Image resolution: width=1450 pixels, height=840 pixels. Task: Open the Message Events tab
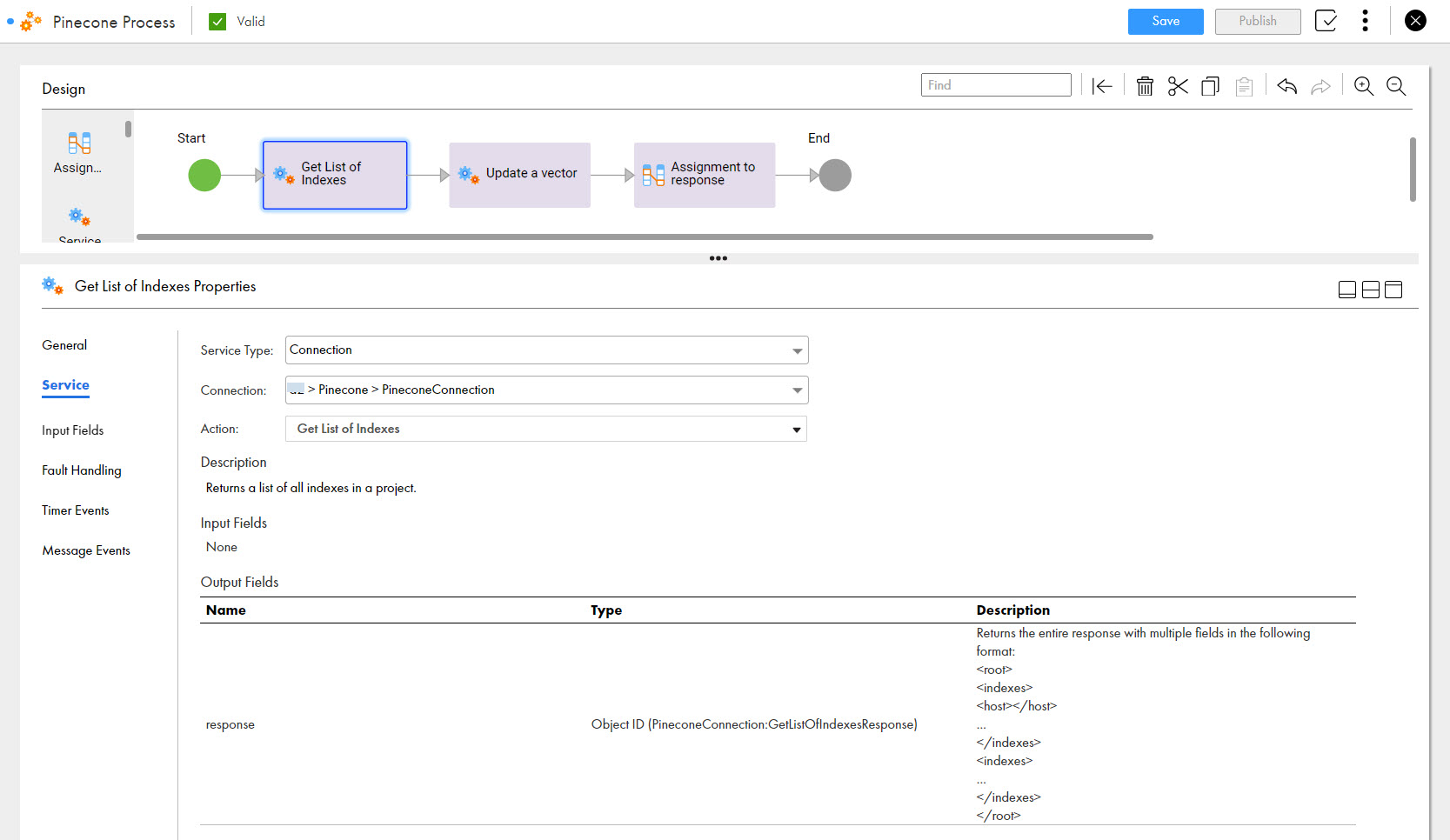[86, 550]
